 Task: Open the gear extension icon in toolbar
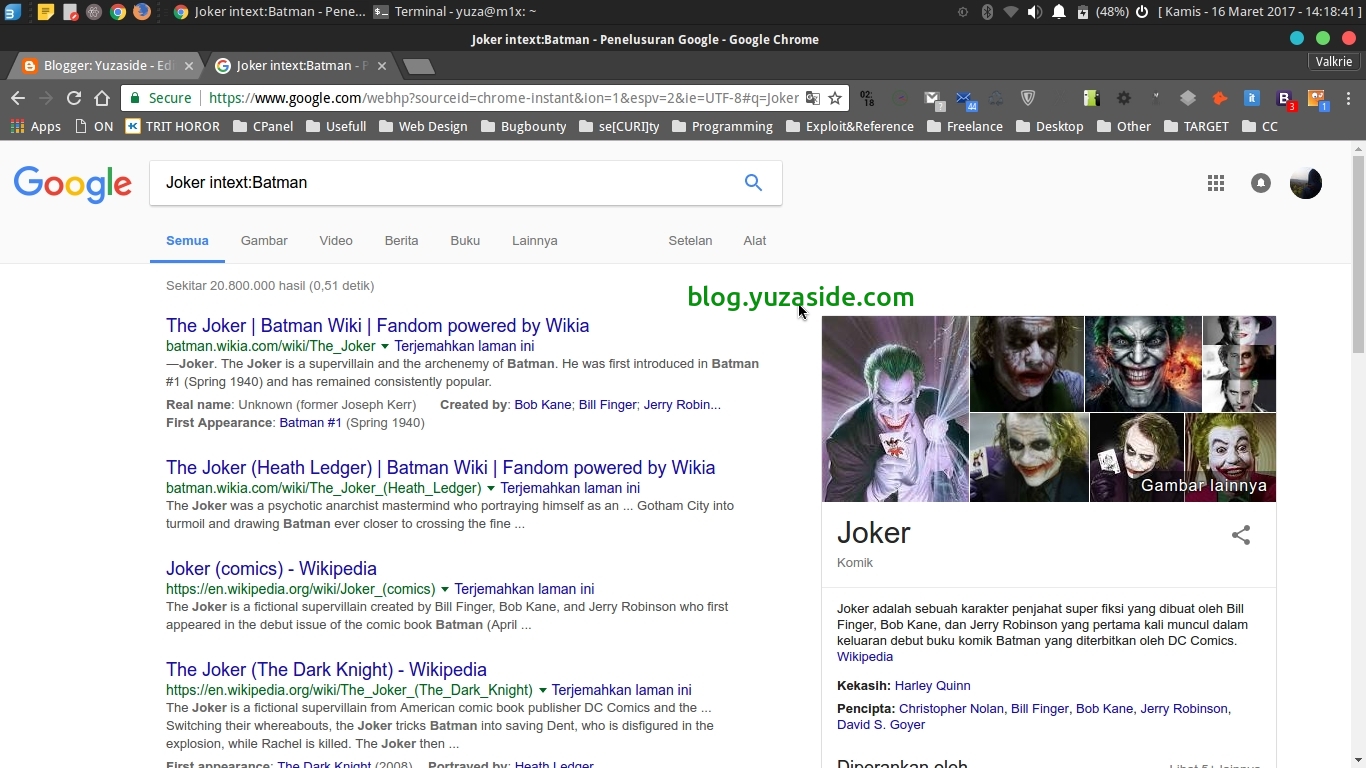click(1124, 98)
